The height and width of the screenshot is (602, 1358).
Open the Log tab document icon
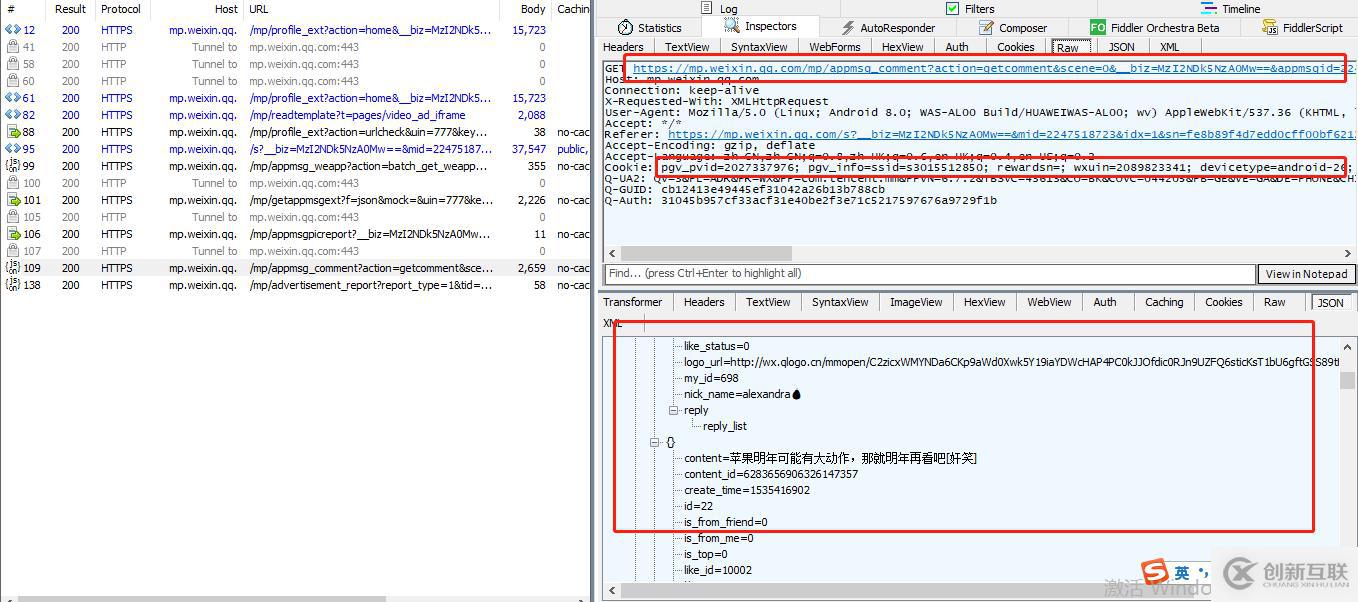tap(706, 8)
